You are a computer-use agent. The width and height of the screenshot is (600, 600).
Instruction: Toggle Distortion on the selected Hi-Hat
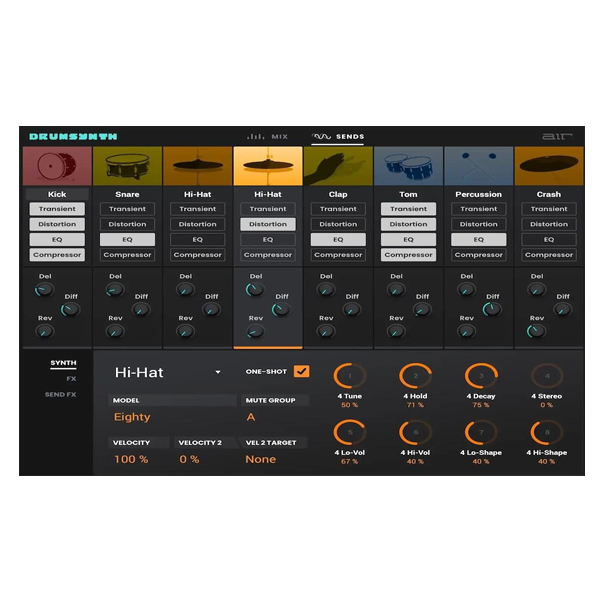268,224
